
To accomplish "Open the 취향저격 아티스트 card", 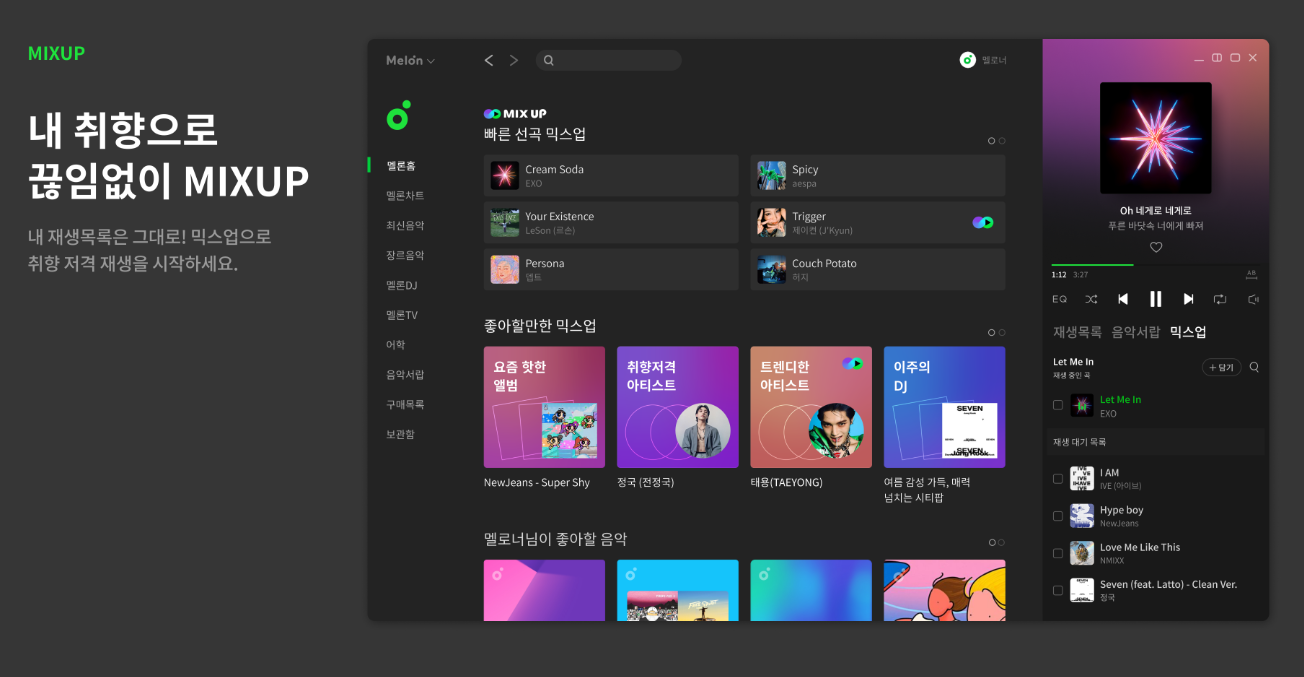I will [678, 407].
